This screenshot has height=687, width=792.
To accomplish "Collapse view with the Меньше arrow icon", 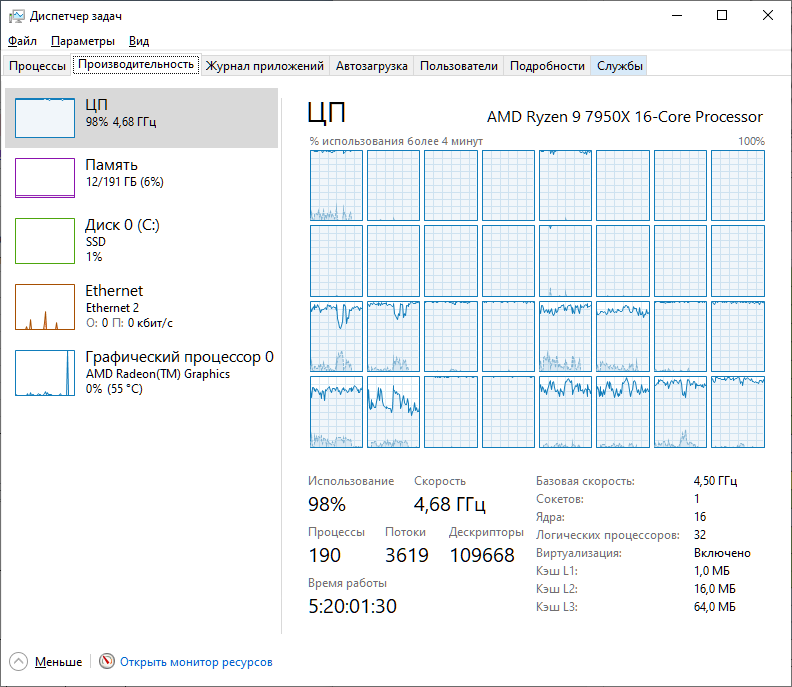I will point(19,662).
